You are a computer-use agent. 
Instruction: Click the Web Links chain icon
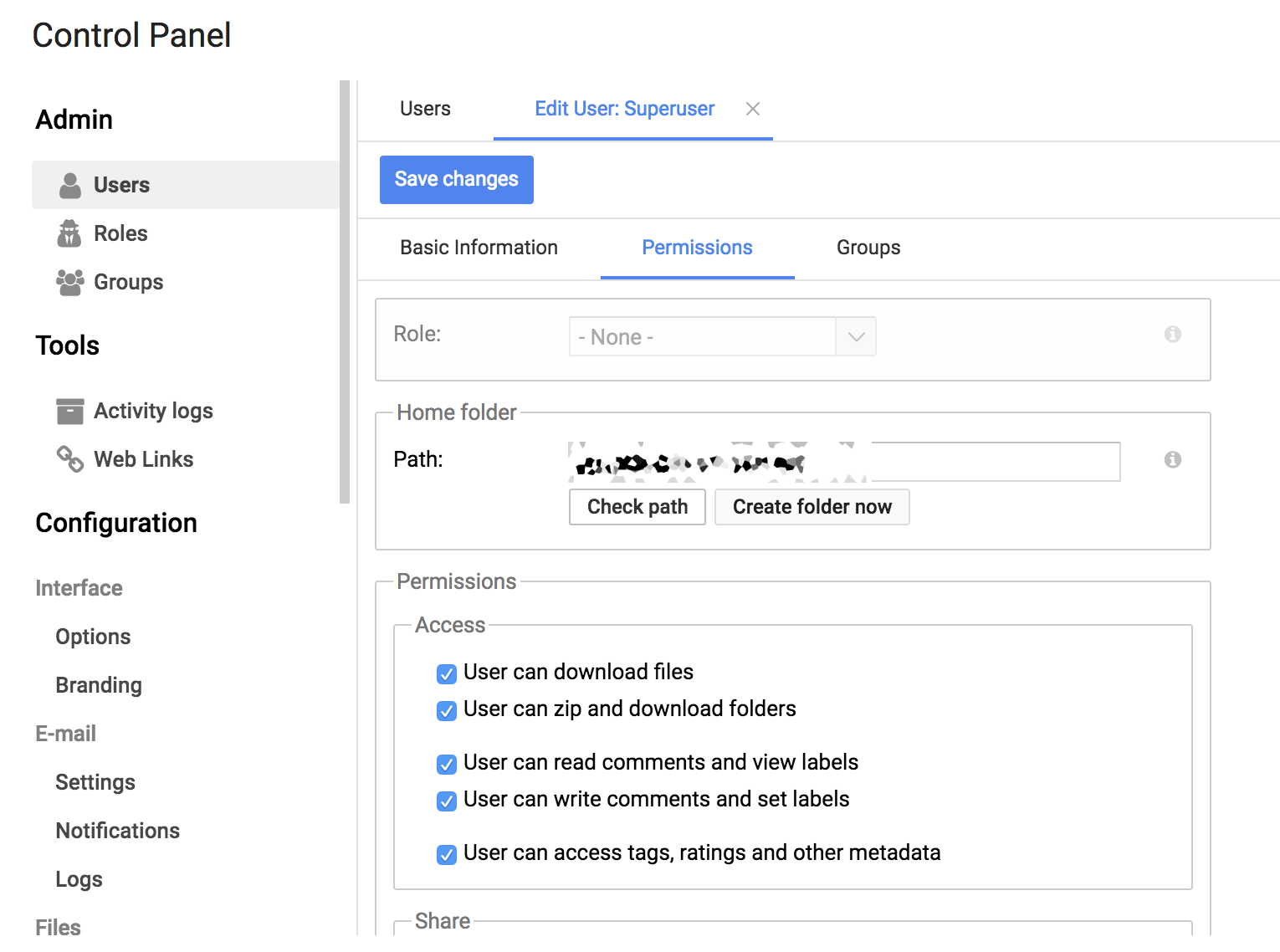[70, 458]
